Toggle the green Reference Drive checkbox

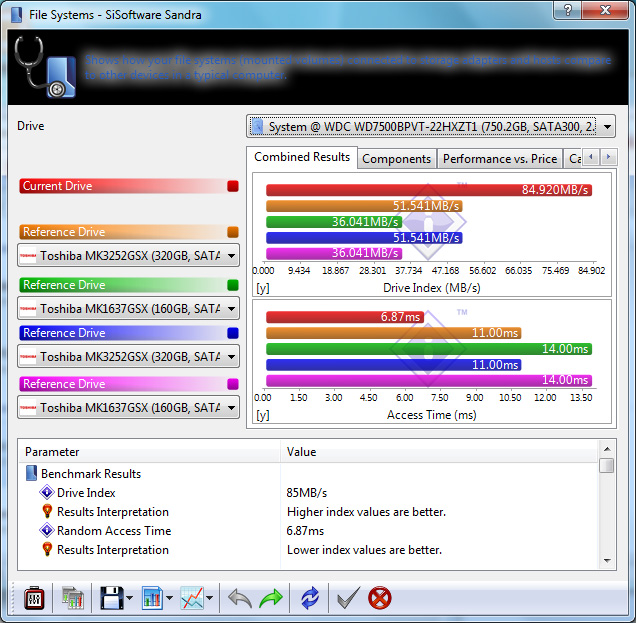click(x=233, y=285)
